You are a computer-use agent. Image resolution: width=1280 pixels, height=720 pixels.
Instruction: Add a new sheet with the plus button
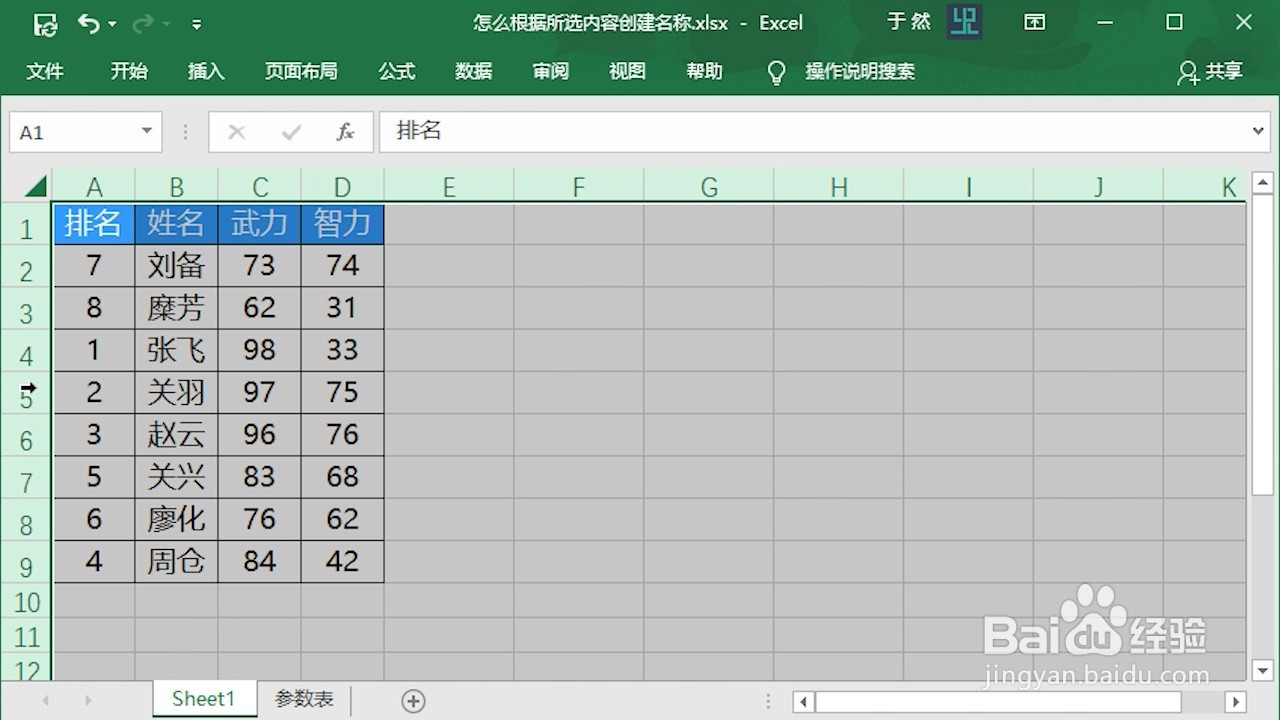[413, 701]
